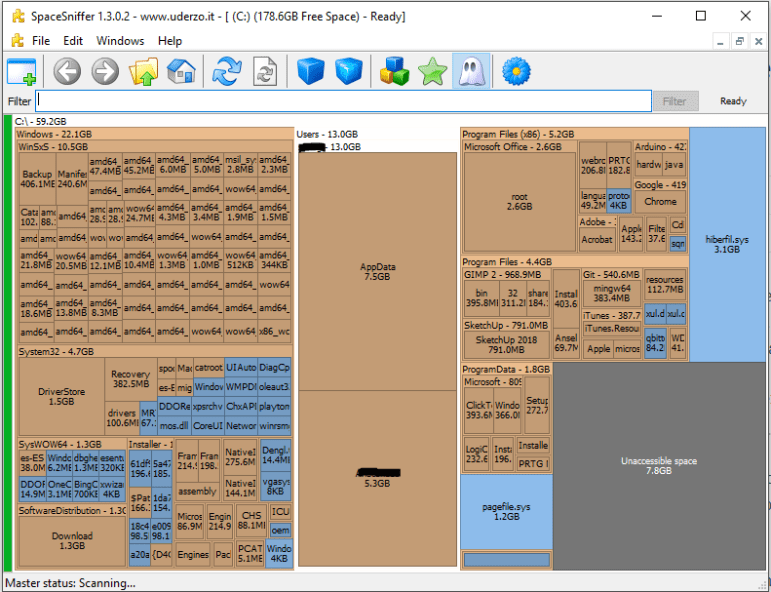Select the hiberfil.sys file block
Image resolution: width=771 pixels, height=592 pixels.
click(726, 245)
